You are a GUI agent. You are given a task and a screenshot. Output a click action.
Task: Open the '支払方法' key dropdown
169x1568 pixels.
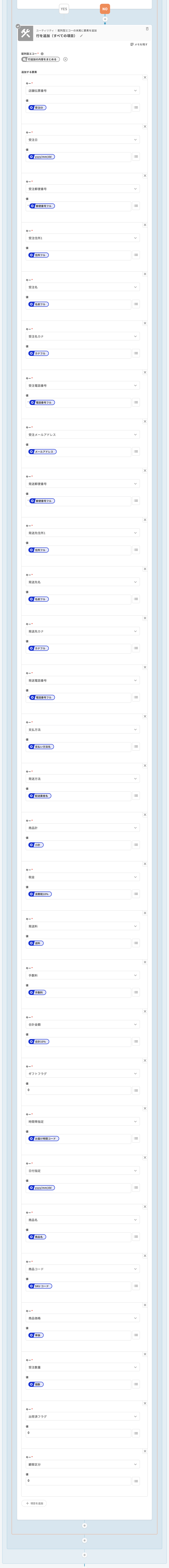pyautogui.click(x=83, y=729)
